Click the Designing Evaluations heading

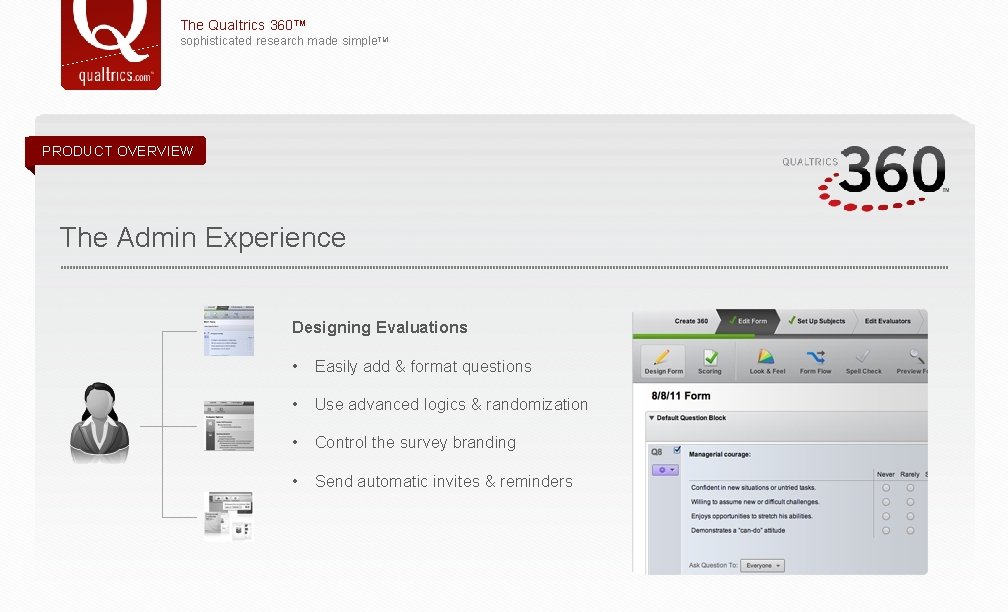[380, 328]
